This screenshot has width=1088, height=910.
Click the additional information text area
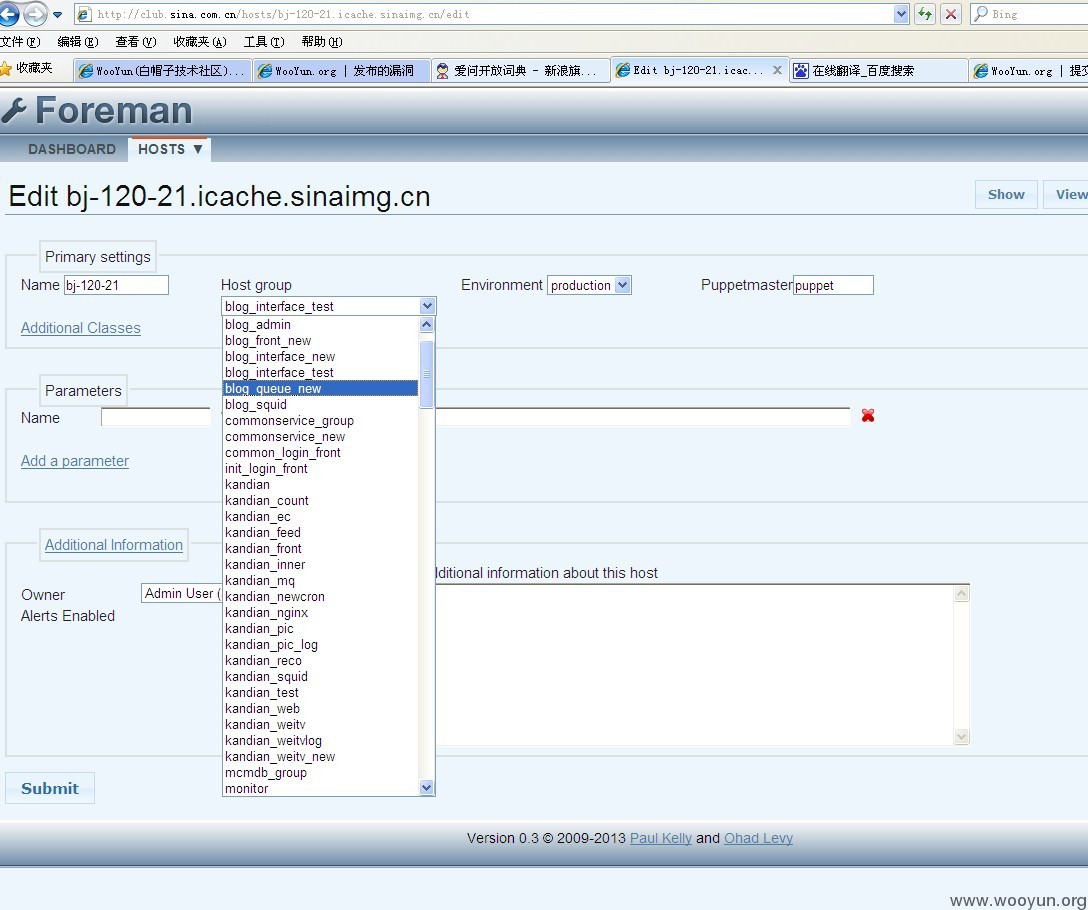tap(694, 665)
